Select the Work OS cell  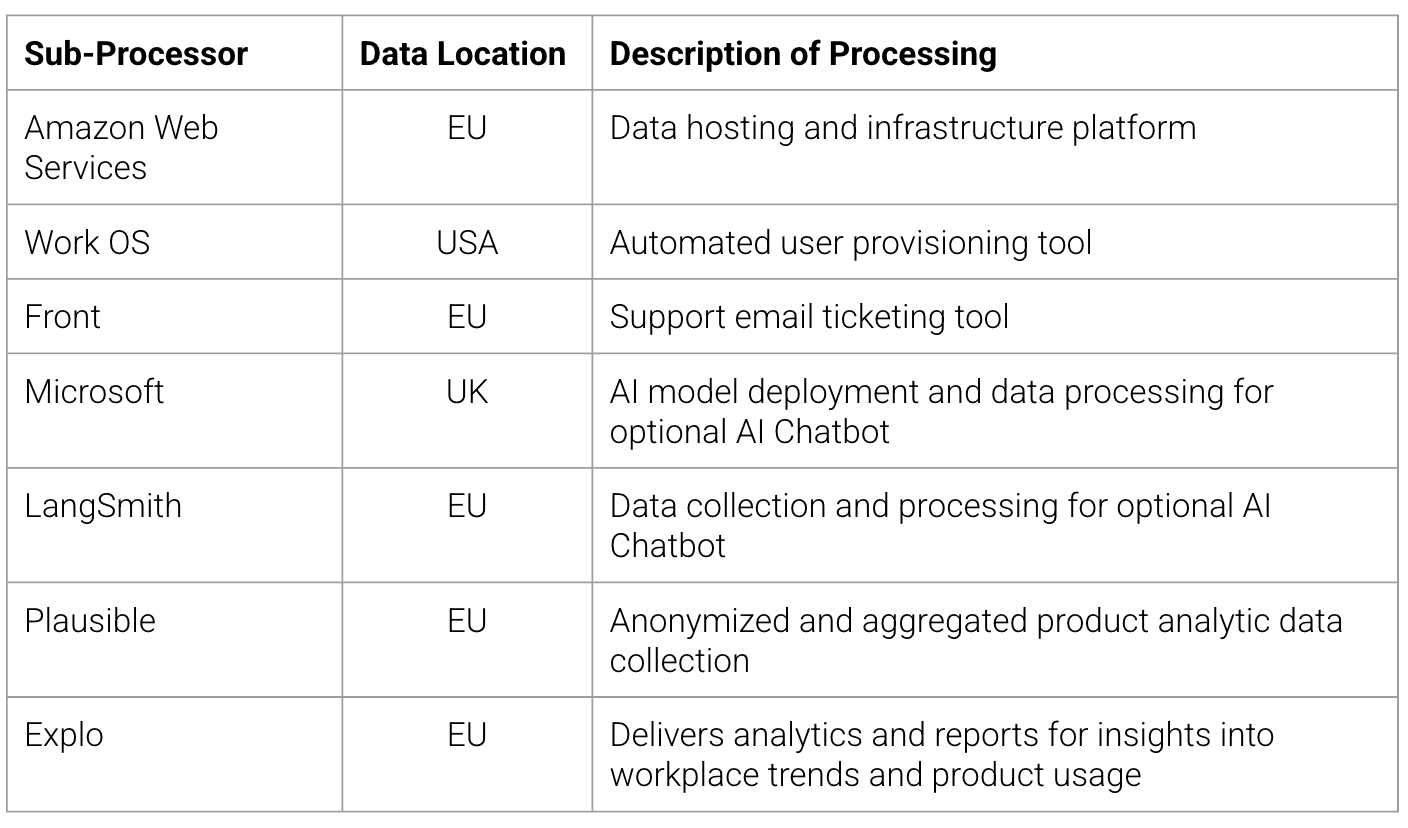point(175,242)
